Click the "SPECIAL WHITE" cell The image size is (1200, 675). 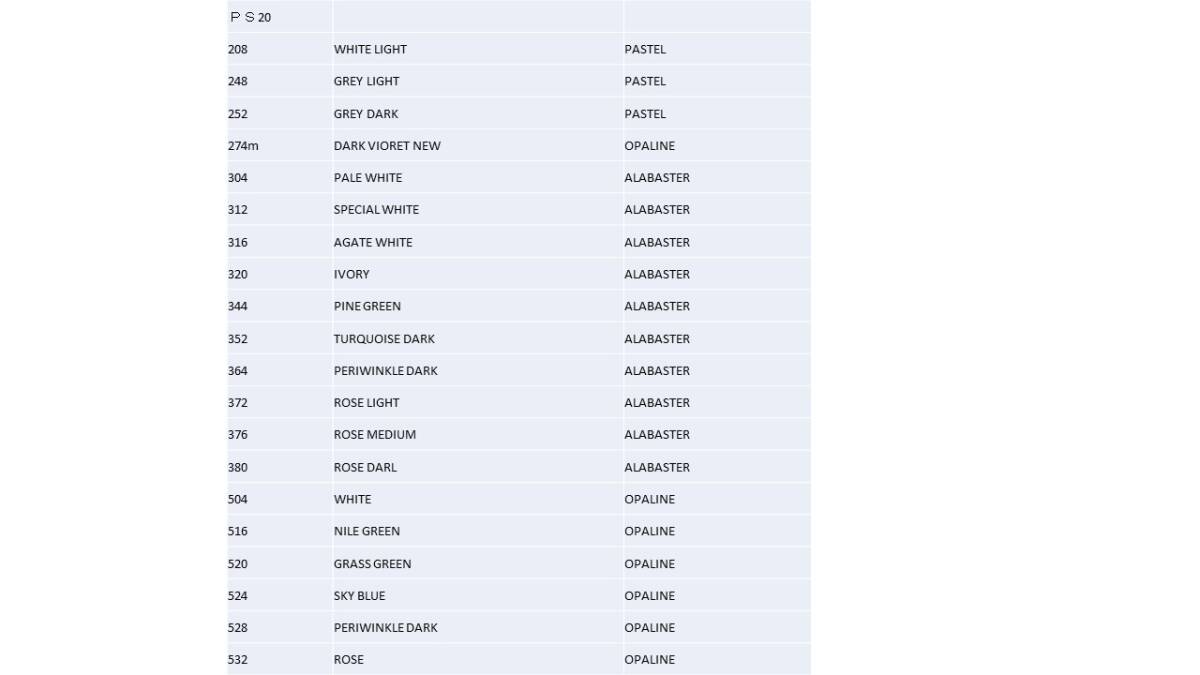(x=376, y=210)
